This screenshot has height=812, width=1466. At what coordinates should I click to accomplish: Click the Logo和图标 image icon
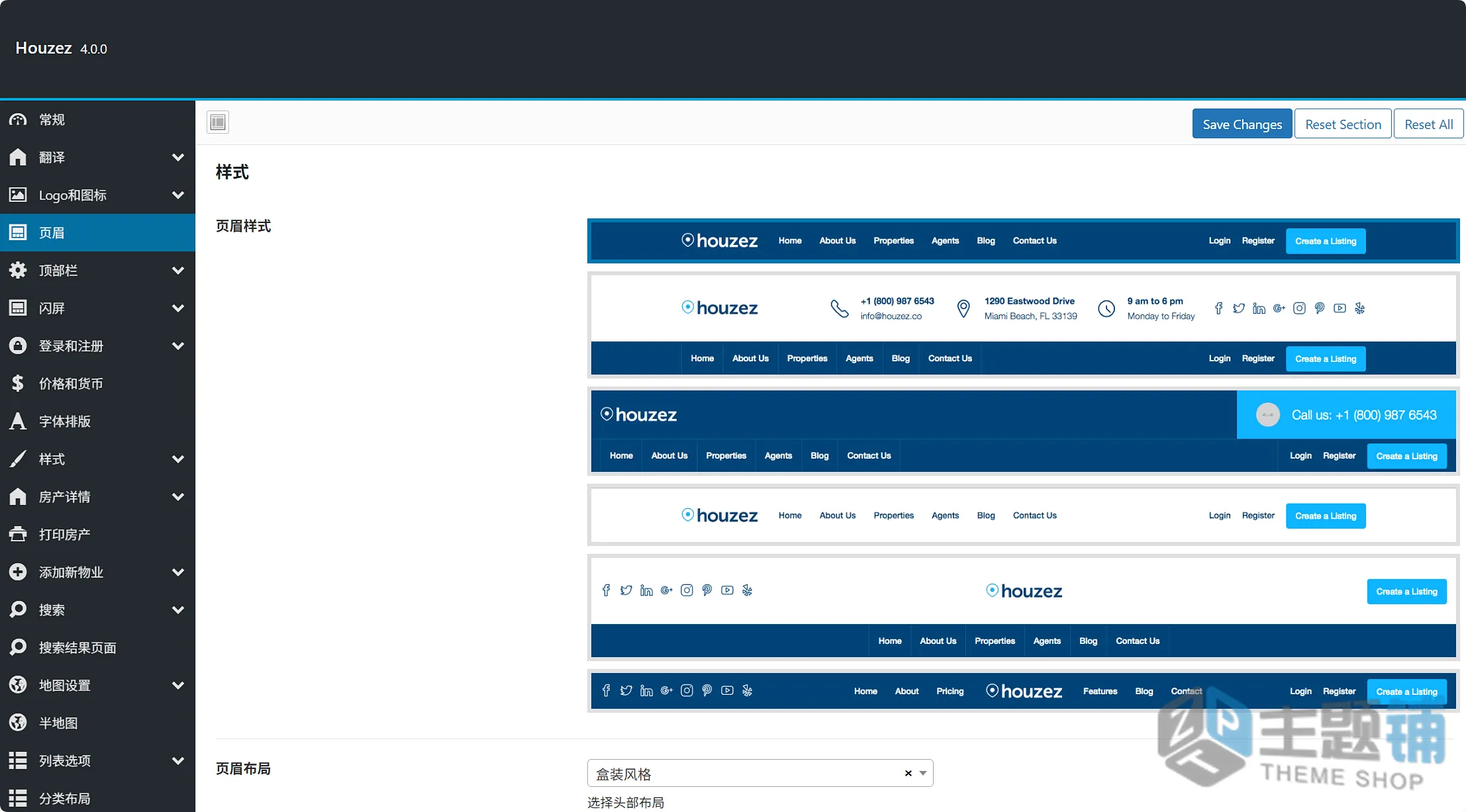[x=18, y=195]
